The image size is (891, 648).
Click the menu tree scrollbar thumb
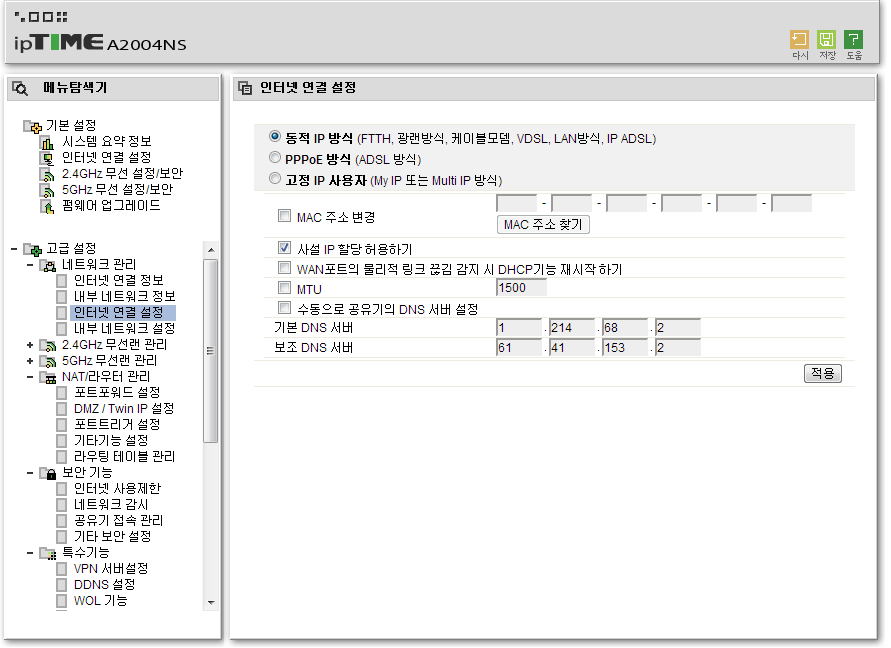pos(210,351)
